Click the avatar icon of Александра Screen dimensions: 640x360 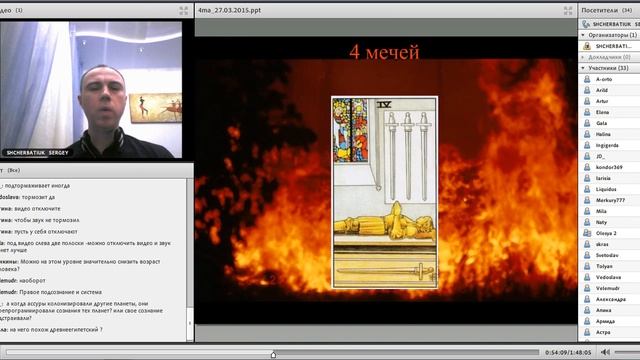click(x=587, y=299)
